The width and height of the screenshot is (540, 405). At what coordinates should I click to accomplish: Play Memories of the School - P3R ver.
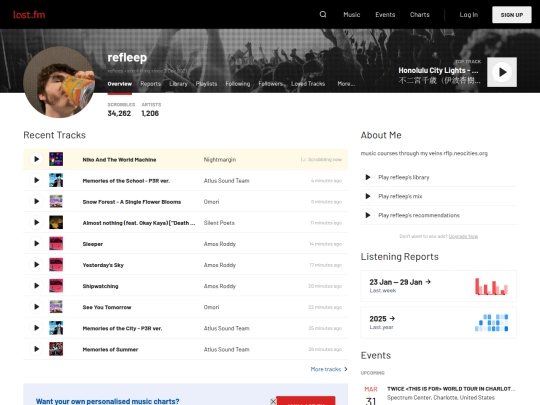click(x=36, y=180)
